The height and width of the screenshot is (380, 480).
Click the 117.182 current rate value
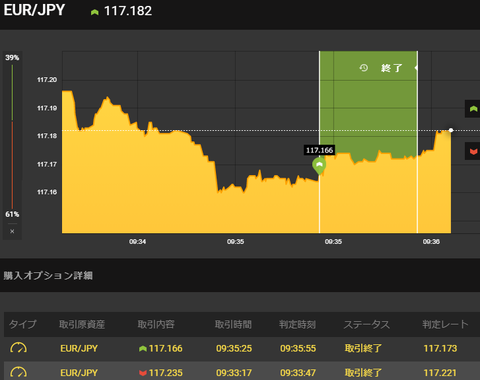[x=128, y=11]
